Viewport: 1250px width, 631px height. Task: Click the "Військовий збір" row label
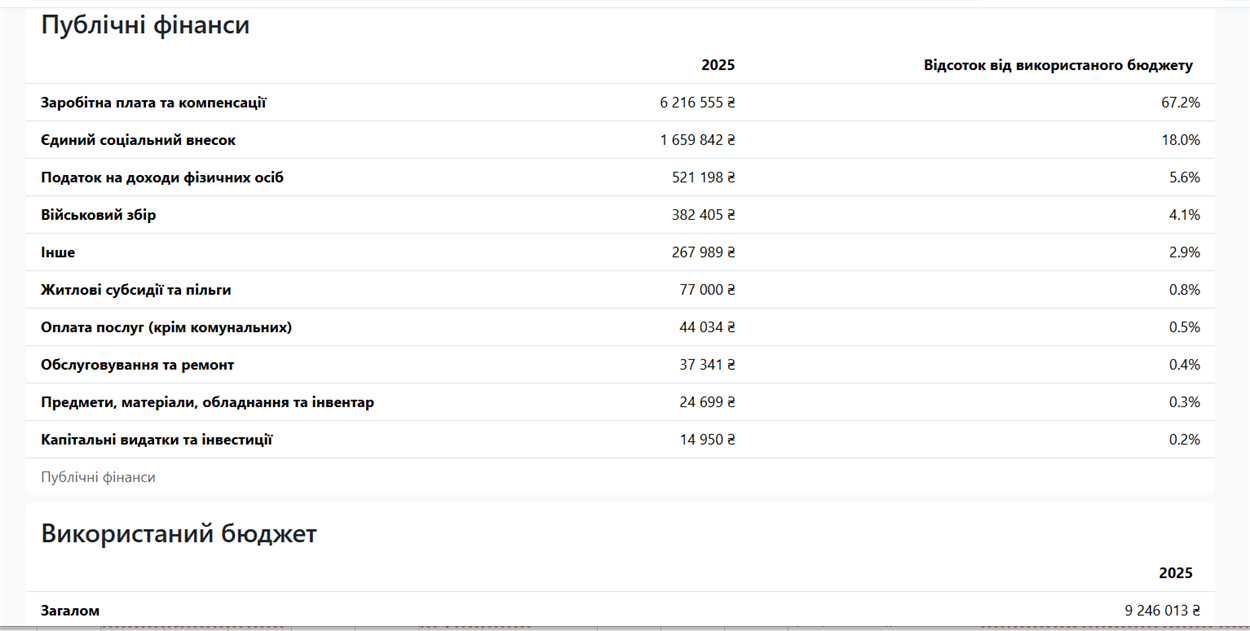(98, 215)
